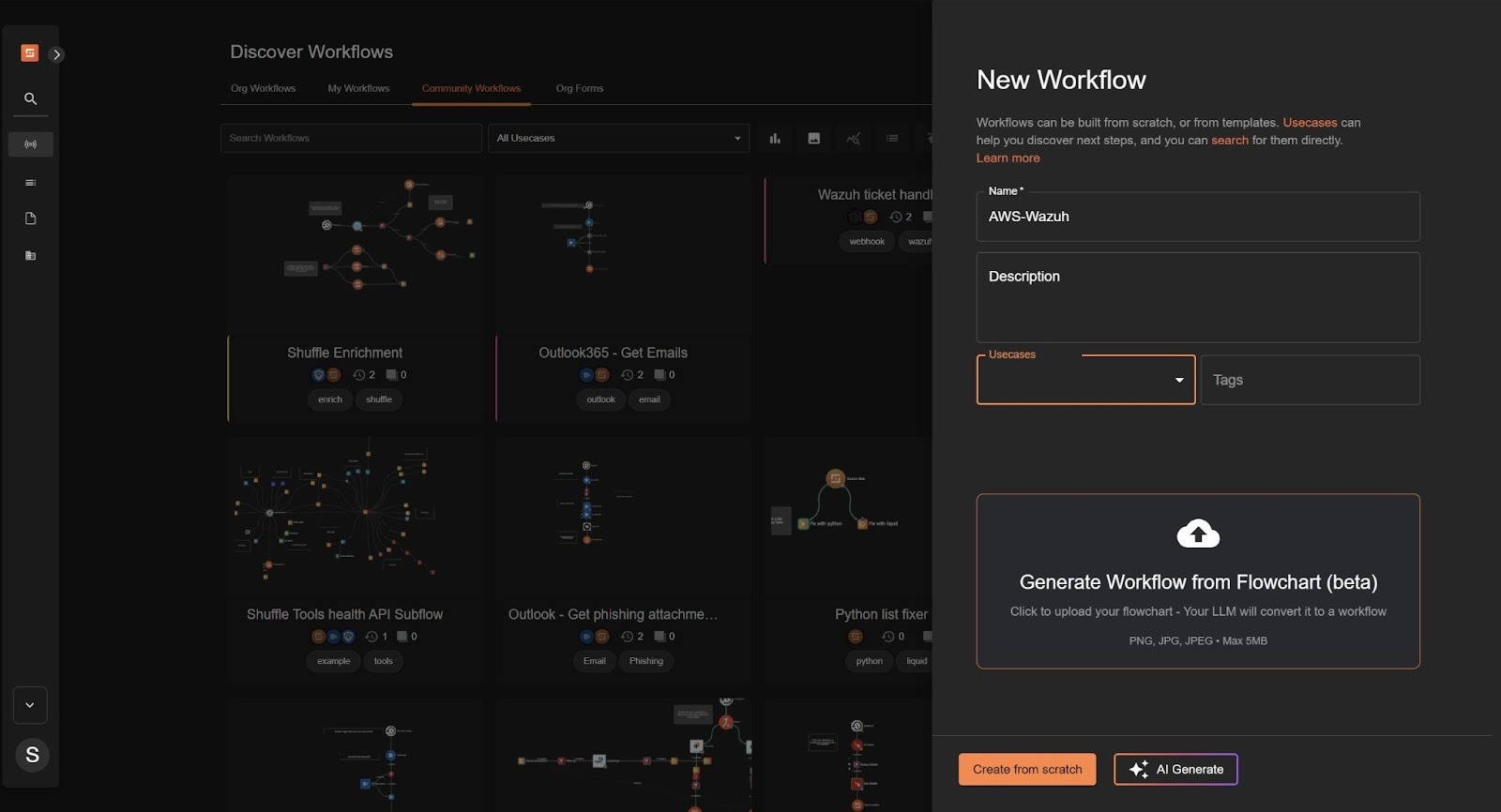Open the document file icon in the sidebar
The width and height of the screenshot is (1501, 812).
30,218
